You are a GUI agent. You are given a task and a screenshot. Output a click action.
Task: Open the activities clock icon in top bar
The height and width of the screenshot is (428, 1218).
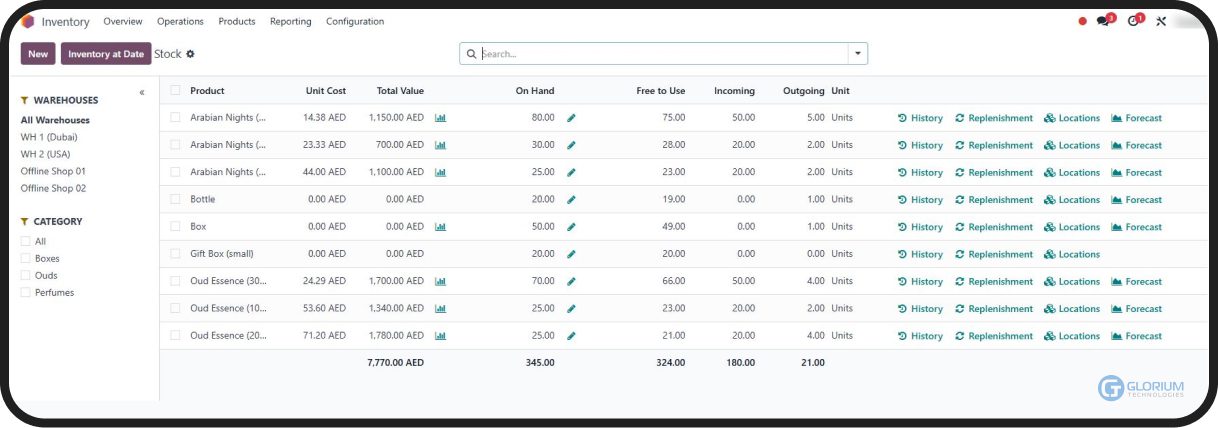(x=1133, y=21)
